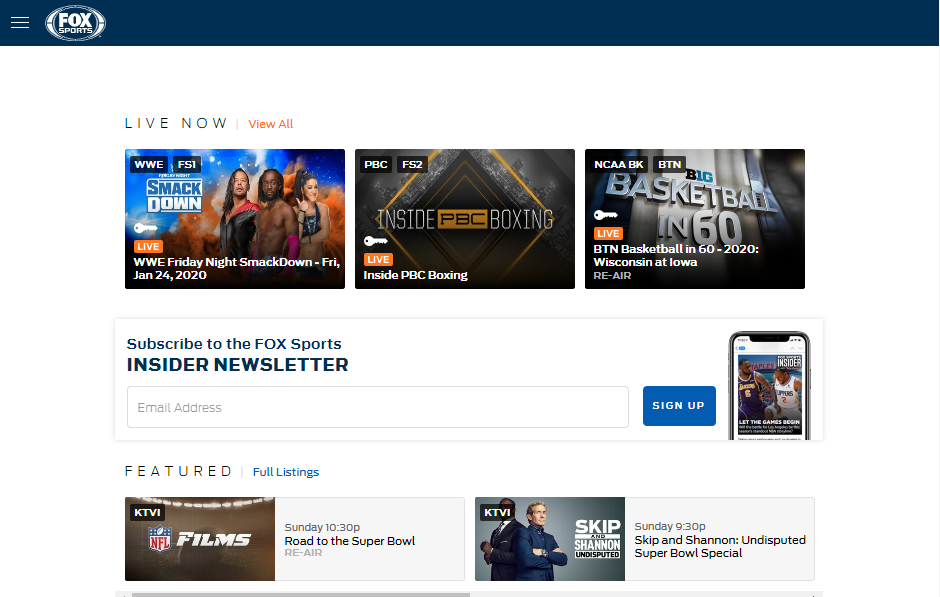Open NFL Films thumbnail

200,539
